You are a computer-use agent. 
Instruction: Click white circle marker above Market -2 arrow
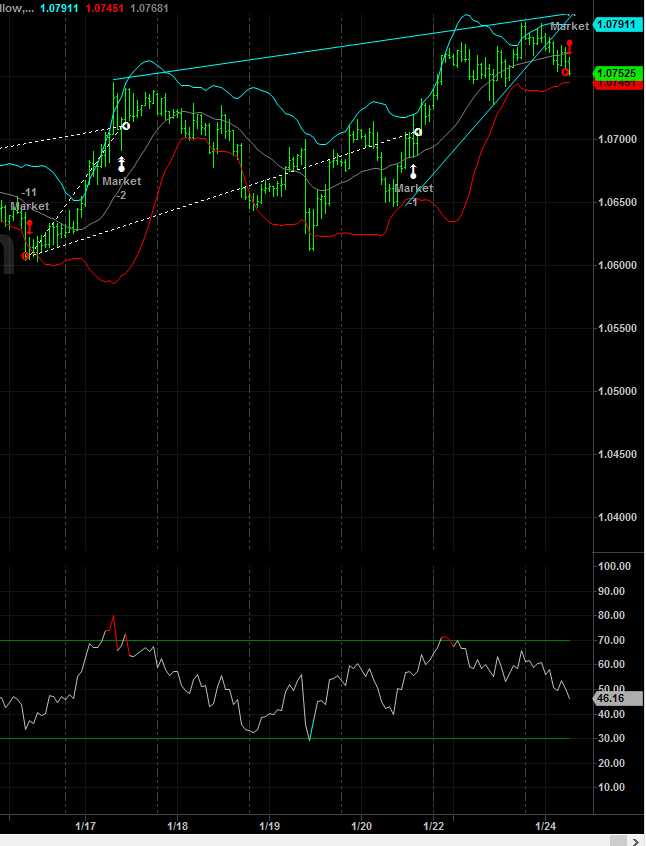[125, 126]
